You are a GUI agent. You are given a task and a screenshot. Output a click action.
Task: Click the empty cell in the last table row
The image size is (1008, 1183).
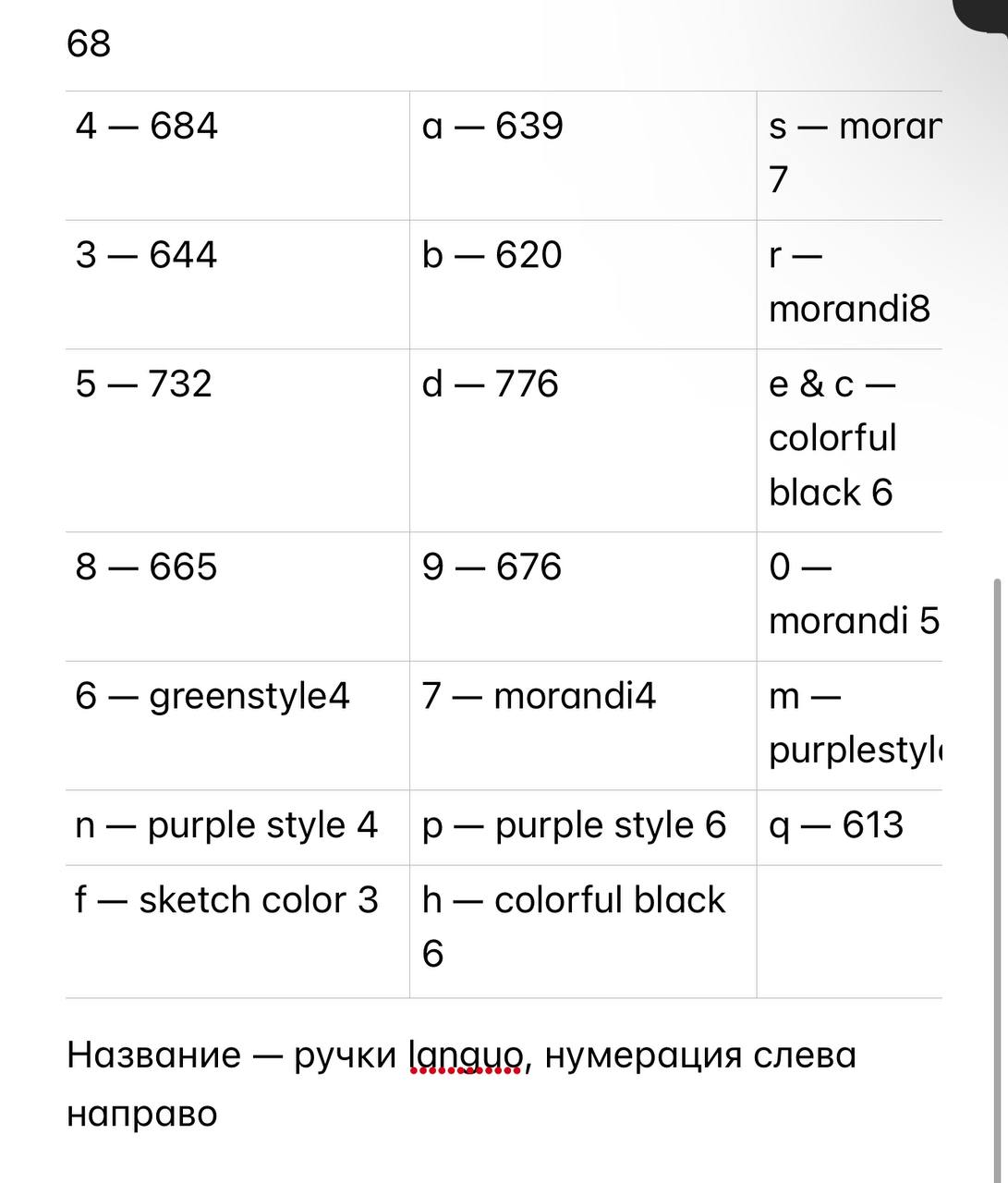coord(849,932)
